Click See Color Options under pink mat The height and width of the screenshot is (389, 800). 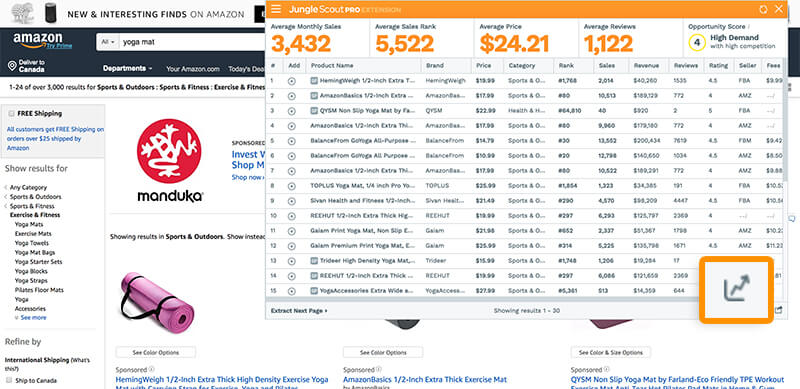pos(156,352)
